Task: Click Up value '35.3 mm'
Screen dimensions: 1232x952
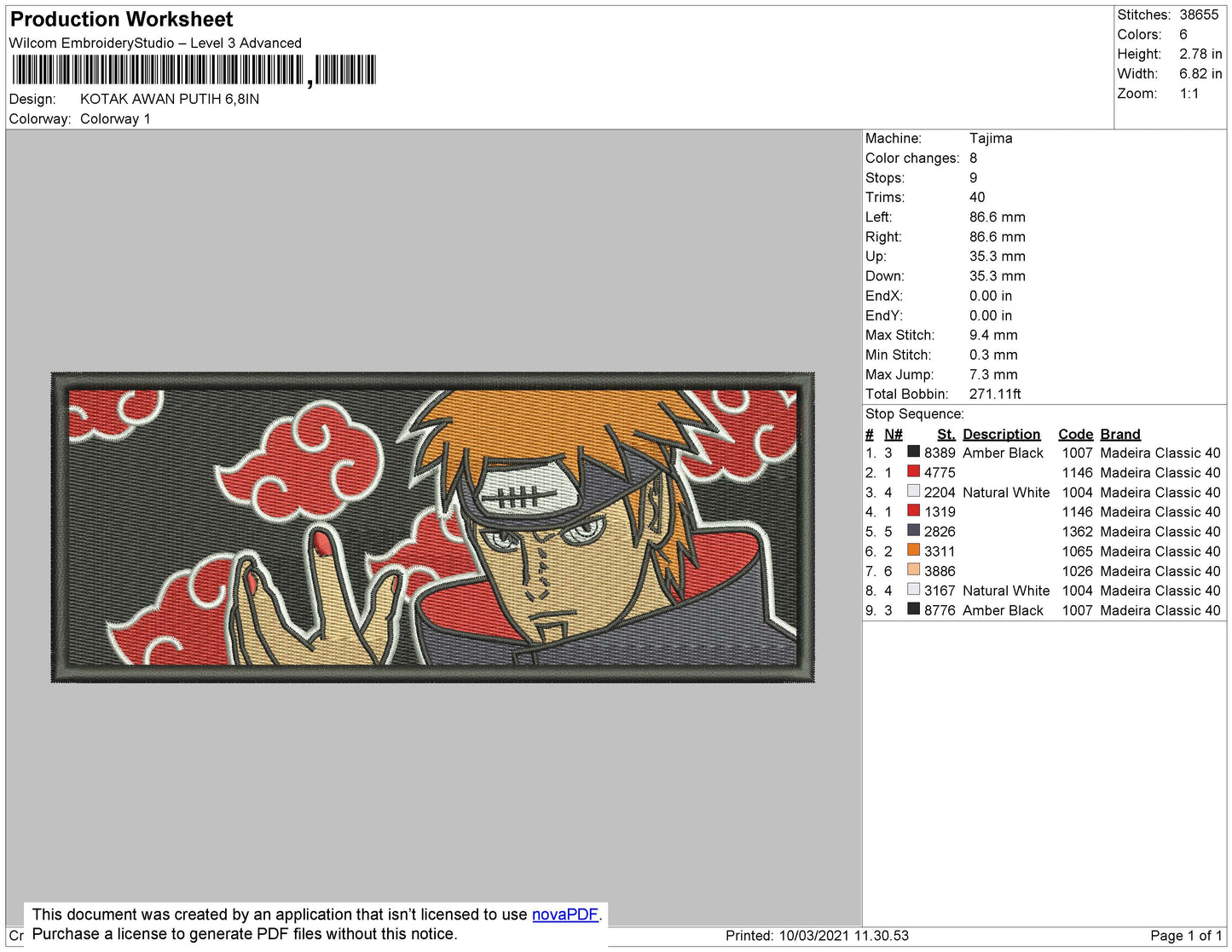Action: pos(998,256)
